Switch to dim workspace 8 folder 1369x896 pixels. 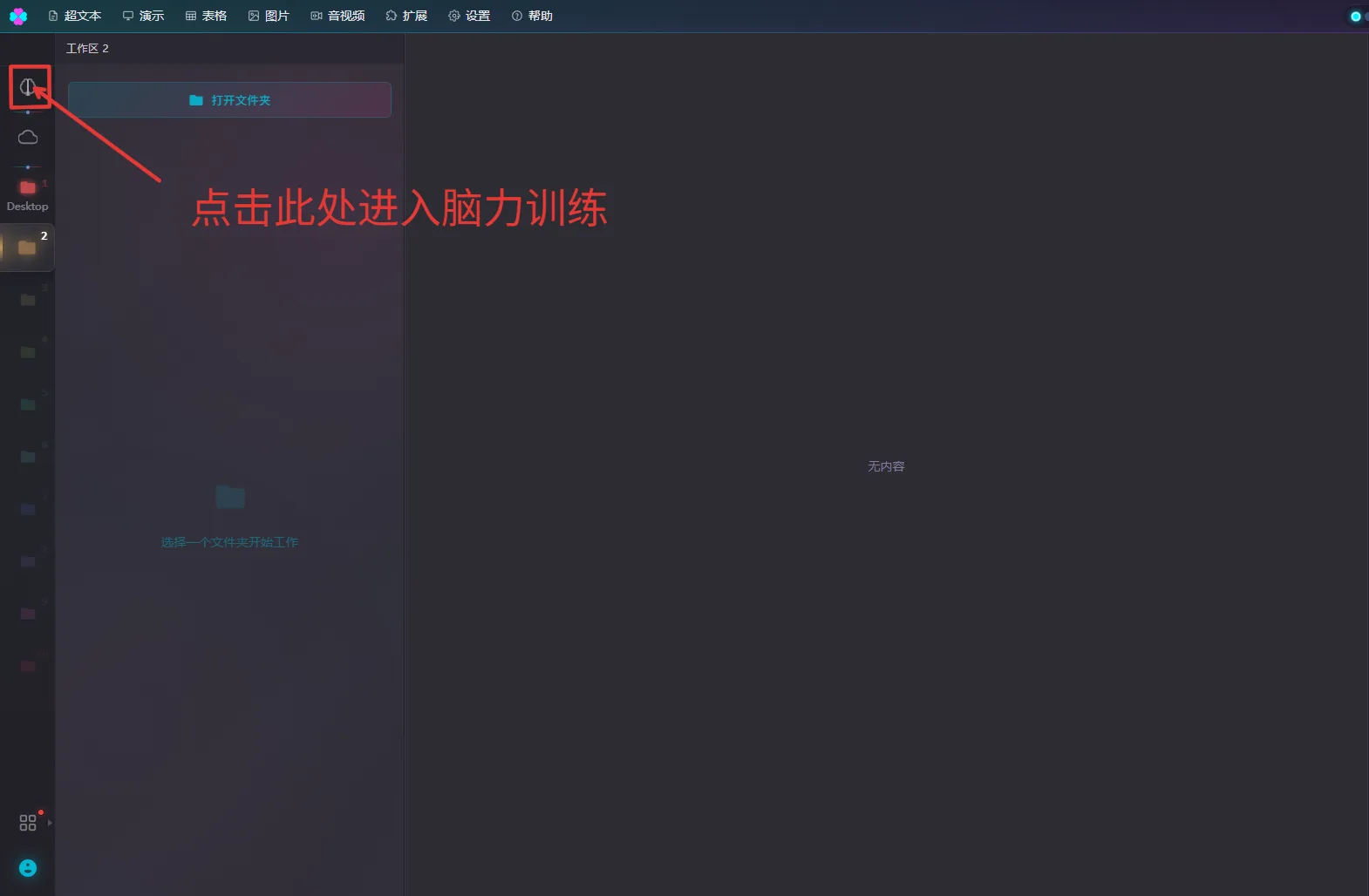click(x=28, y=561)
